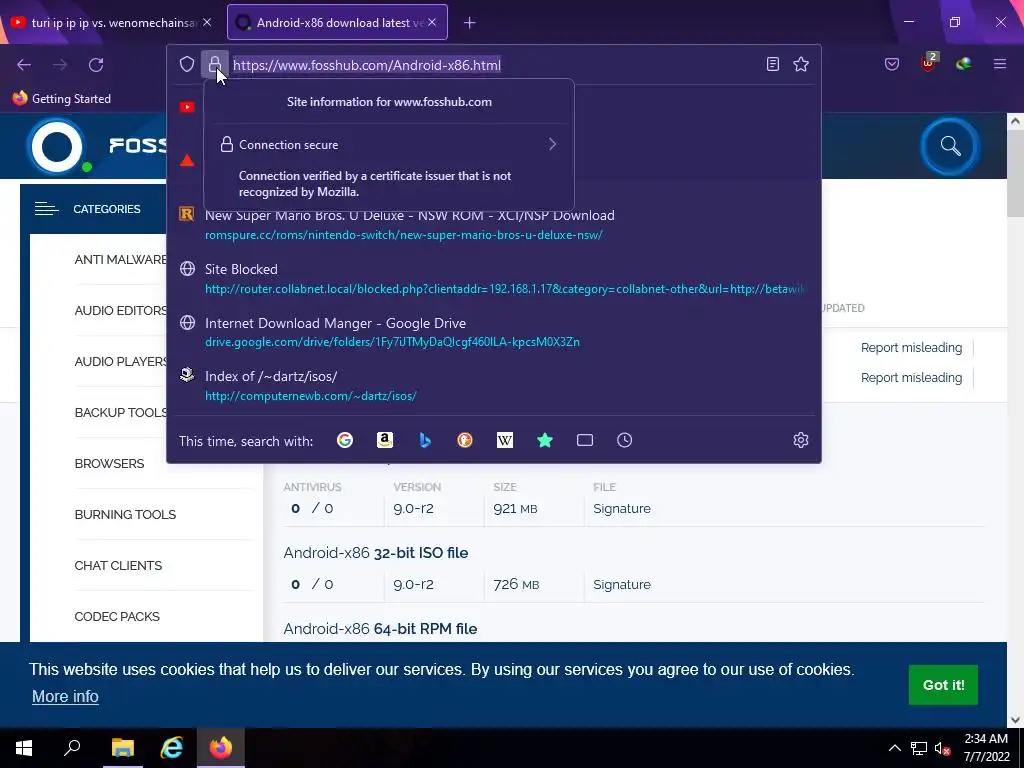Open the Windows Start menu
The image size is (1024, 768).
[24, 748]
